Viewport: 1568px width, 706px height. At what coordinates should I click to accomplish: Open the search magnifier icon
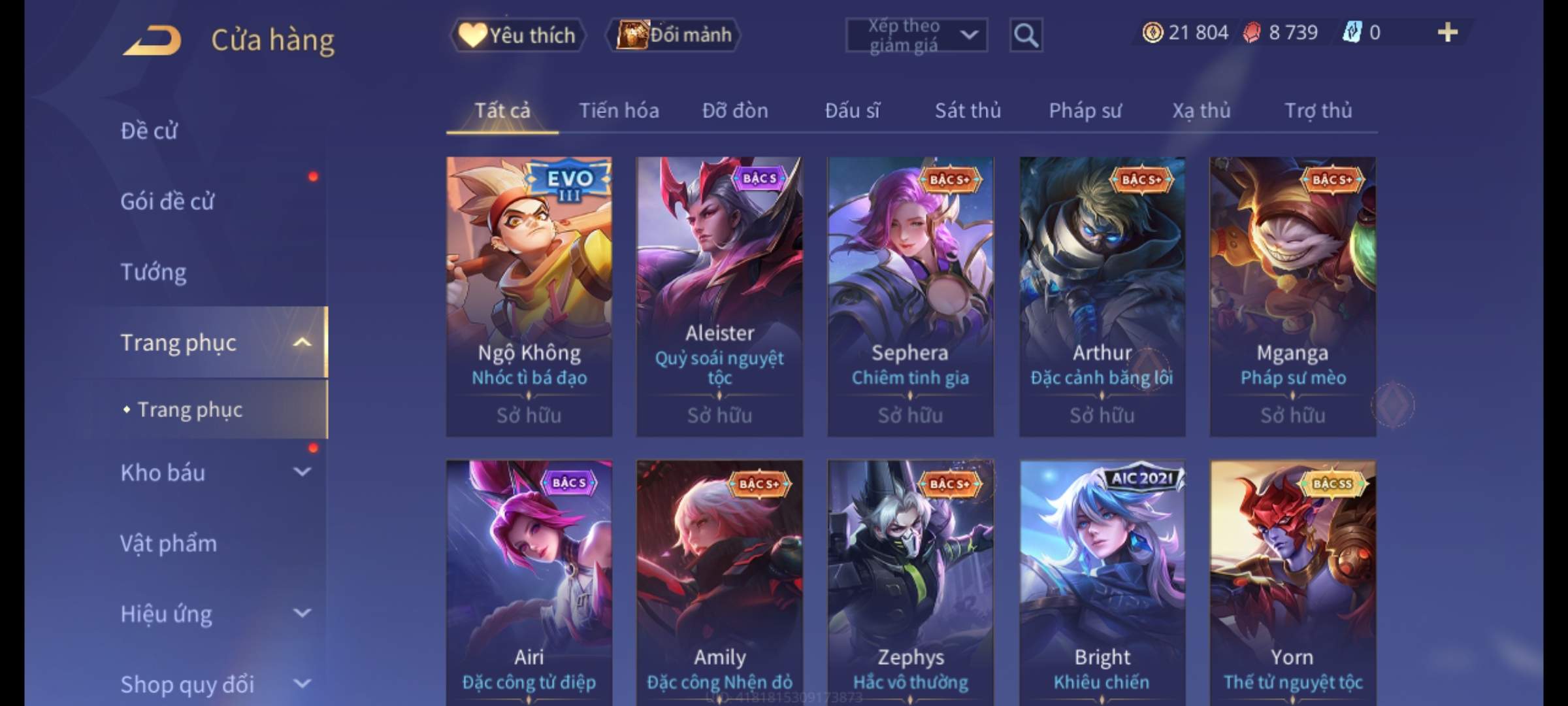[1026, 35]
